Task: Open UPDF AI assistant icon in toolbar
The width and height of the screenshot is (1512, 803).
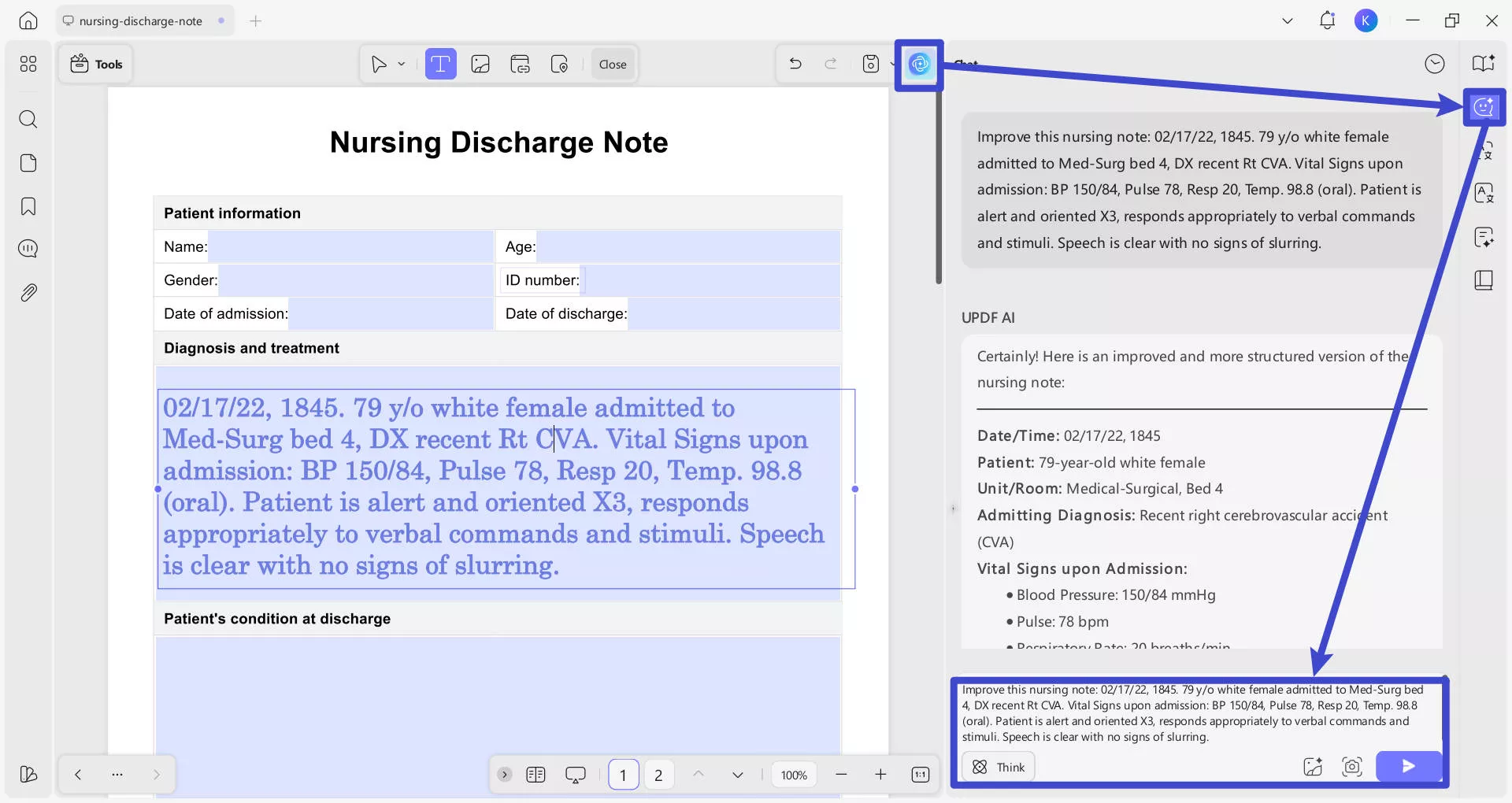Action: (x=919, y=65)
